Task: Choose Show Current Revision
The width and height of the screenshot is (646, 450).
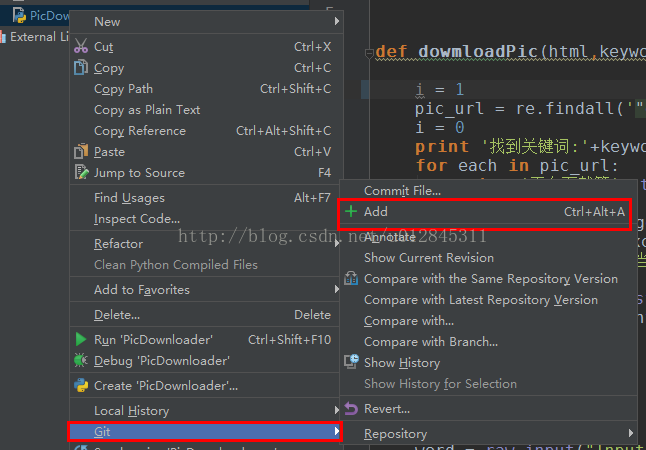Action: 489,258
